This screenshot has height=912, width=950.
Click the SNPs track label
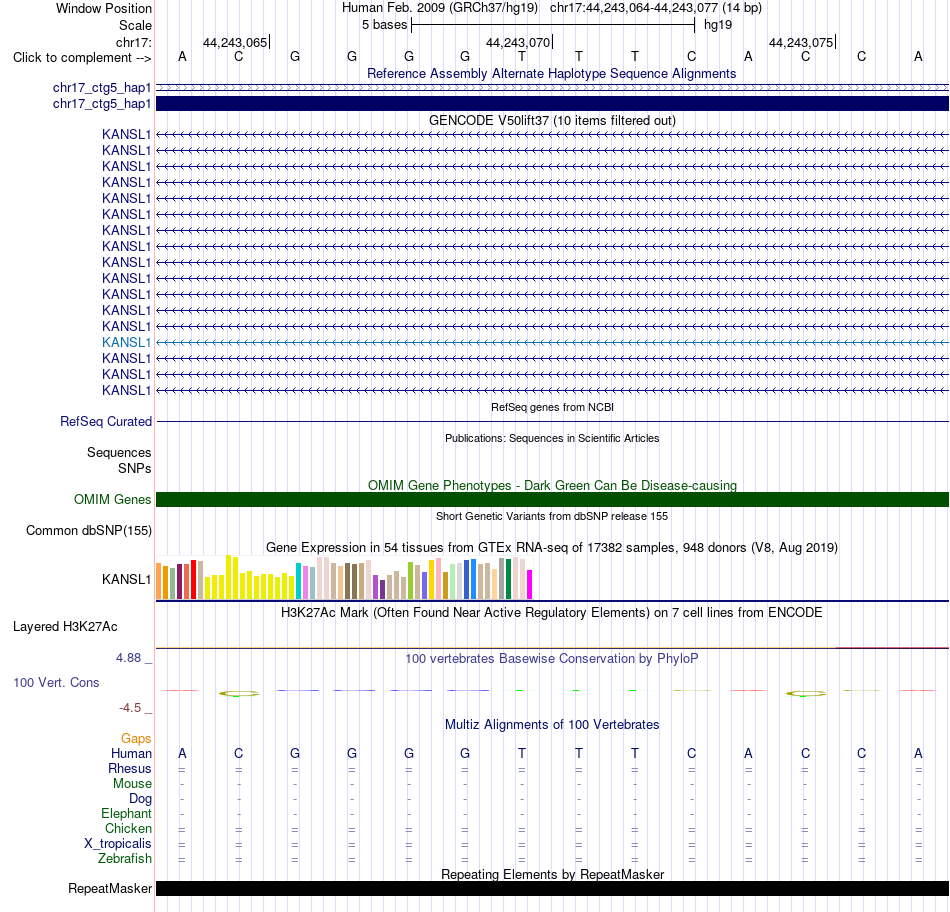click(135, 468)
